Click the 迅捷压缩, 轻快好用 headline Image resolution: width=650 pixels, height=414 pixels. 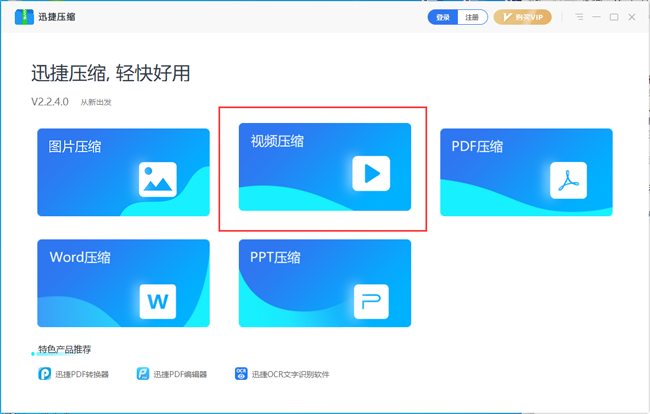111,73
